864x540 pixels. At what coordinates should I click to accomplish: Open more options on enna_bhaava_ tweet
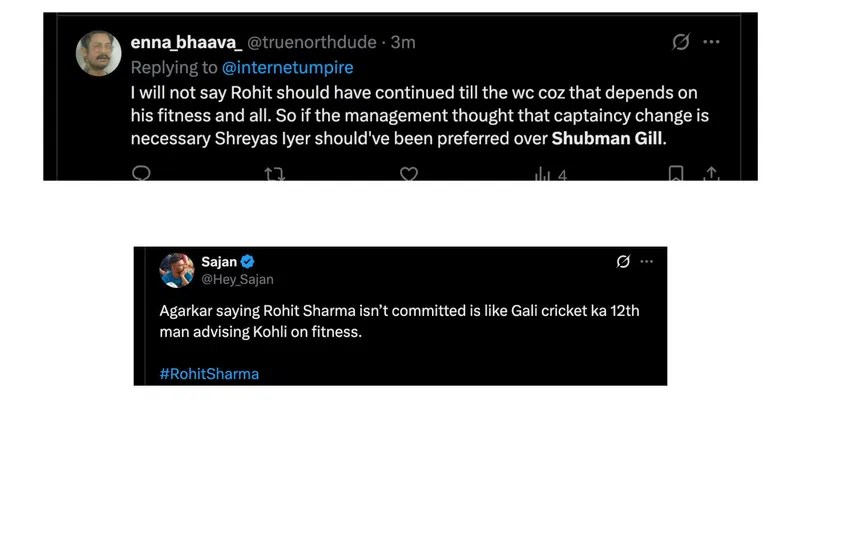711,42
